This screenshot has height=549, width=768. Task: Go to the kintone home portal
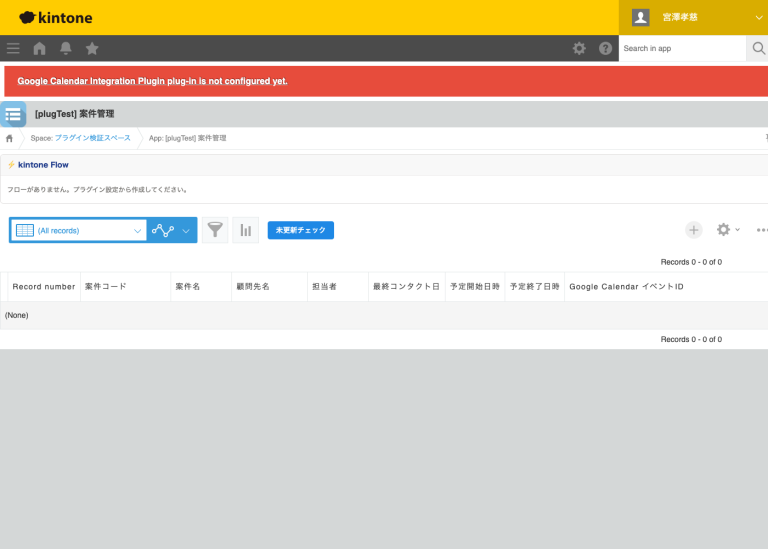(x=40, y=48)
